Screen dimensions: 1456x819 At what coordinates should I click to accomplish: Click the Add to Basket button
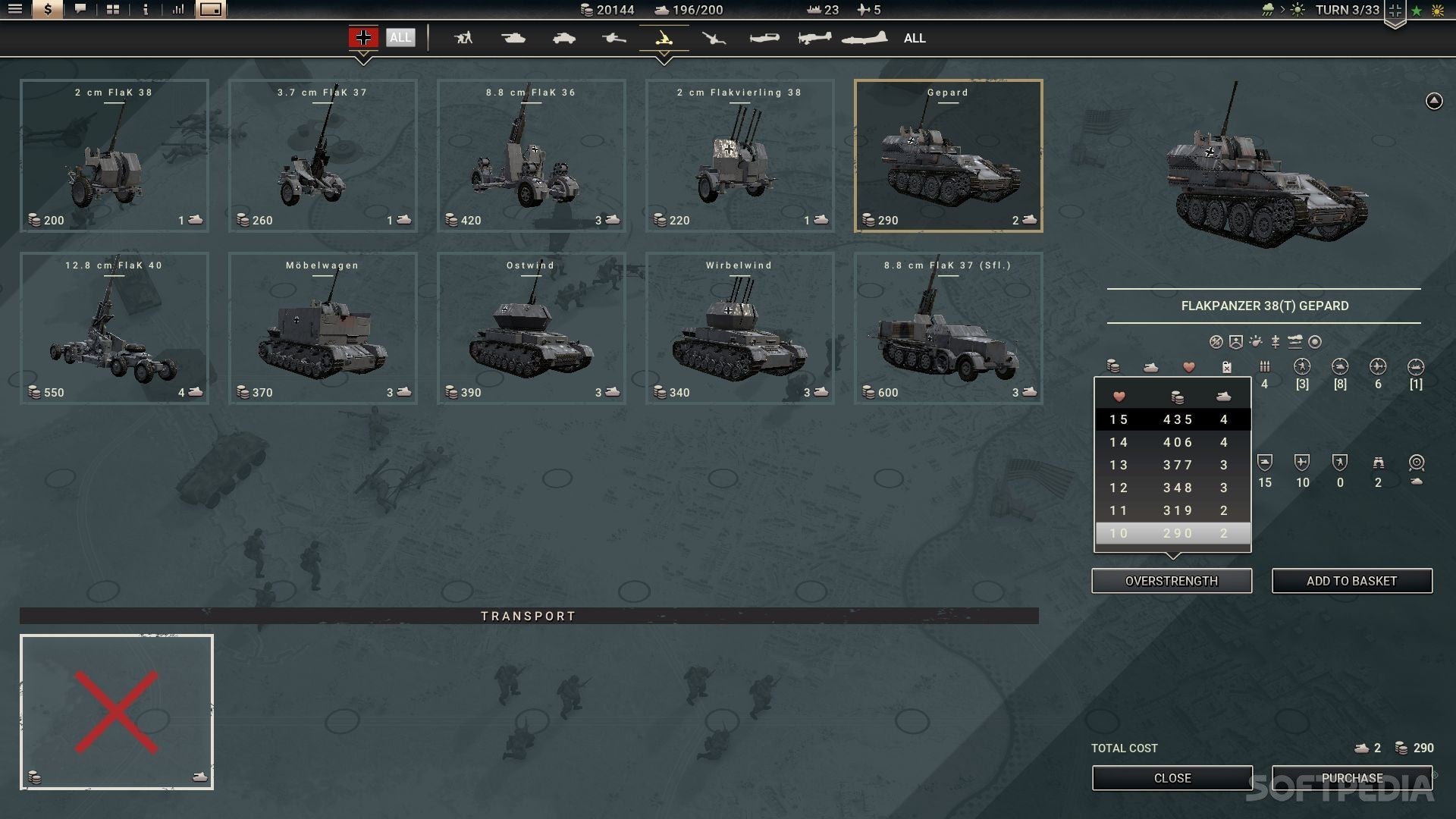[1351, 581]
